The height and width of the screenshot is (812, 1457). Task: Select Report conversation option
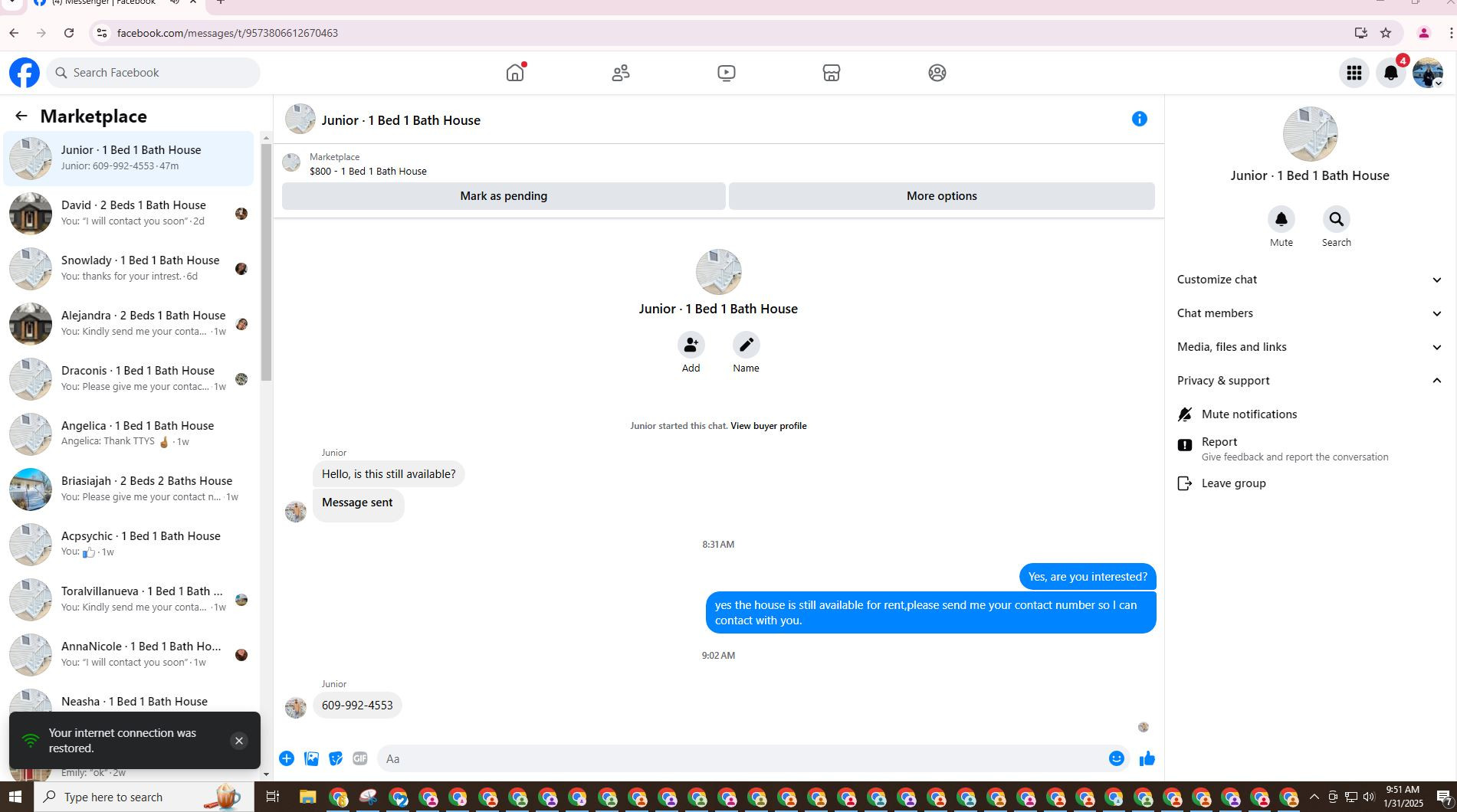click(1311, 449)
